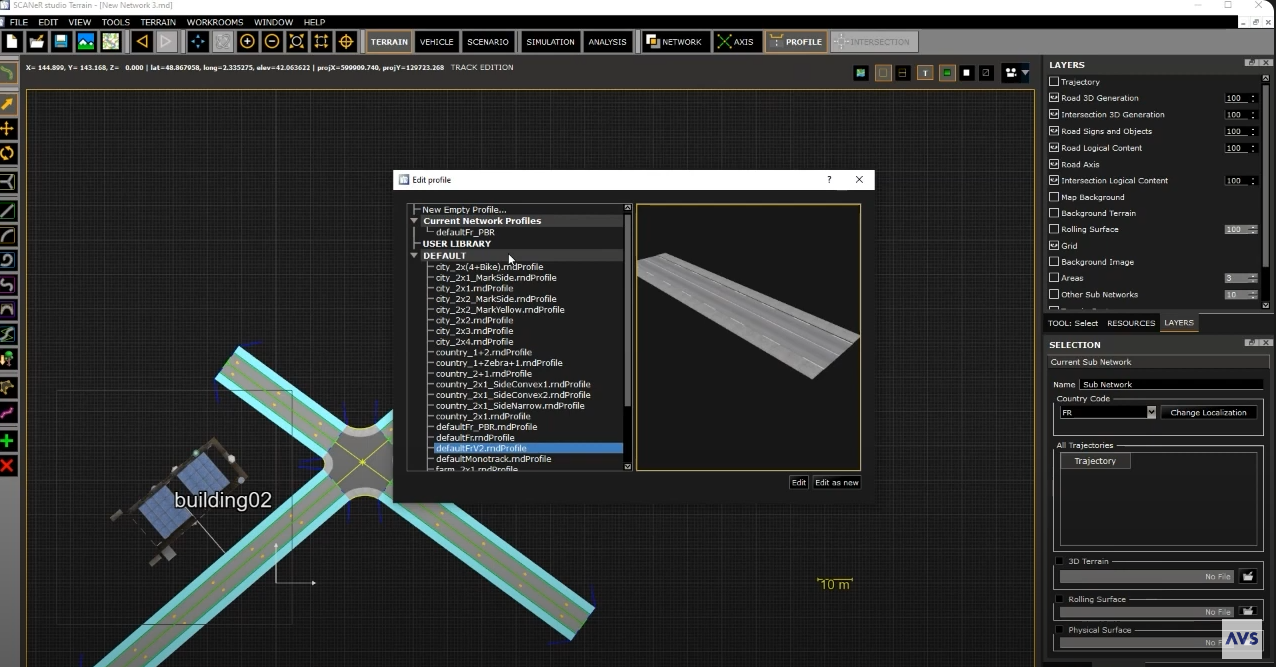The image size is (1276, 667).
Task: Switch to the SCENARIO mode tab
Action: pos(488,42)
